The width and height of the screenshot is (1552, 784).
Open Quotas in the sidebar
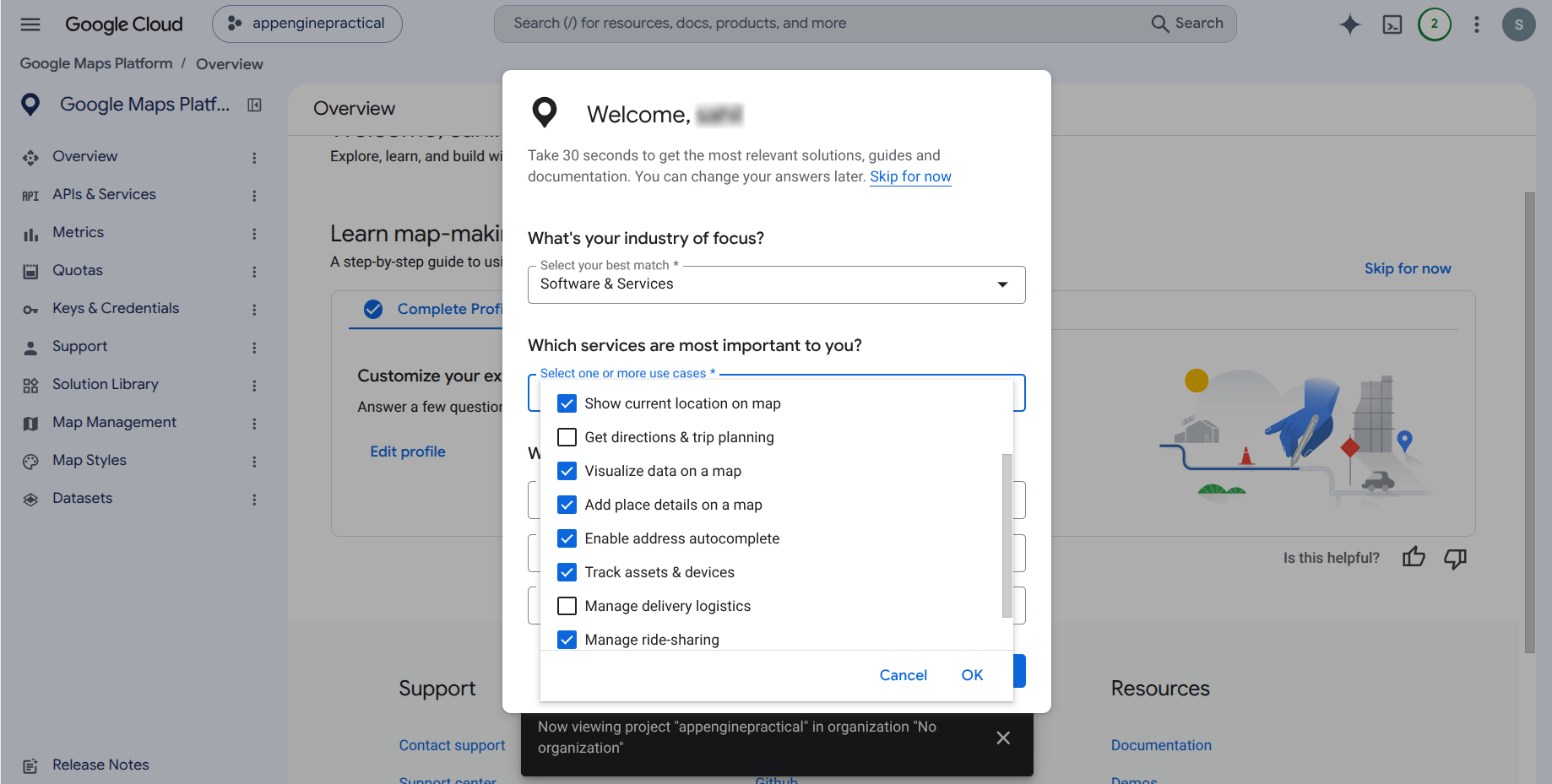78,270
